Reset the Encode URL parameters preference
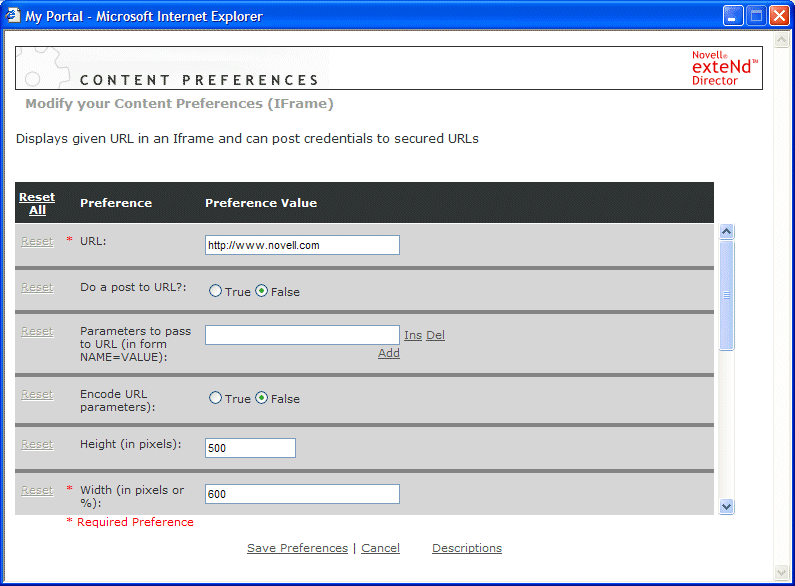 [37, 394]
